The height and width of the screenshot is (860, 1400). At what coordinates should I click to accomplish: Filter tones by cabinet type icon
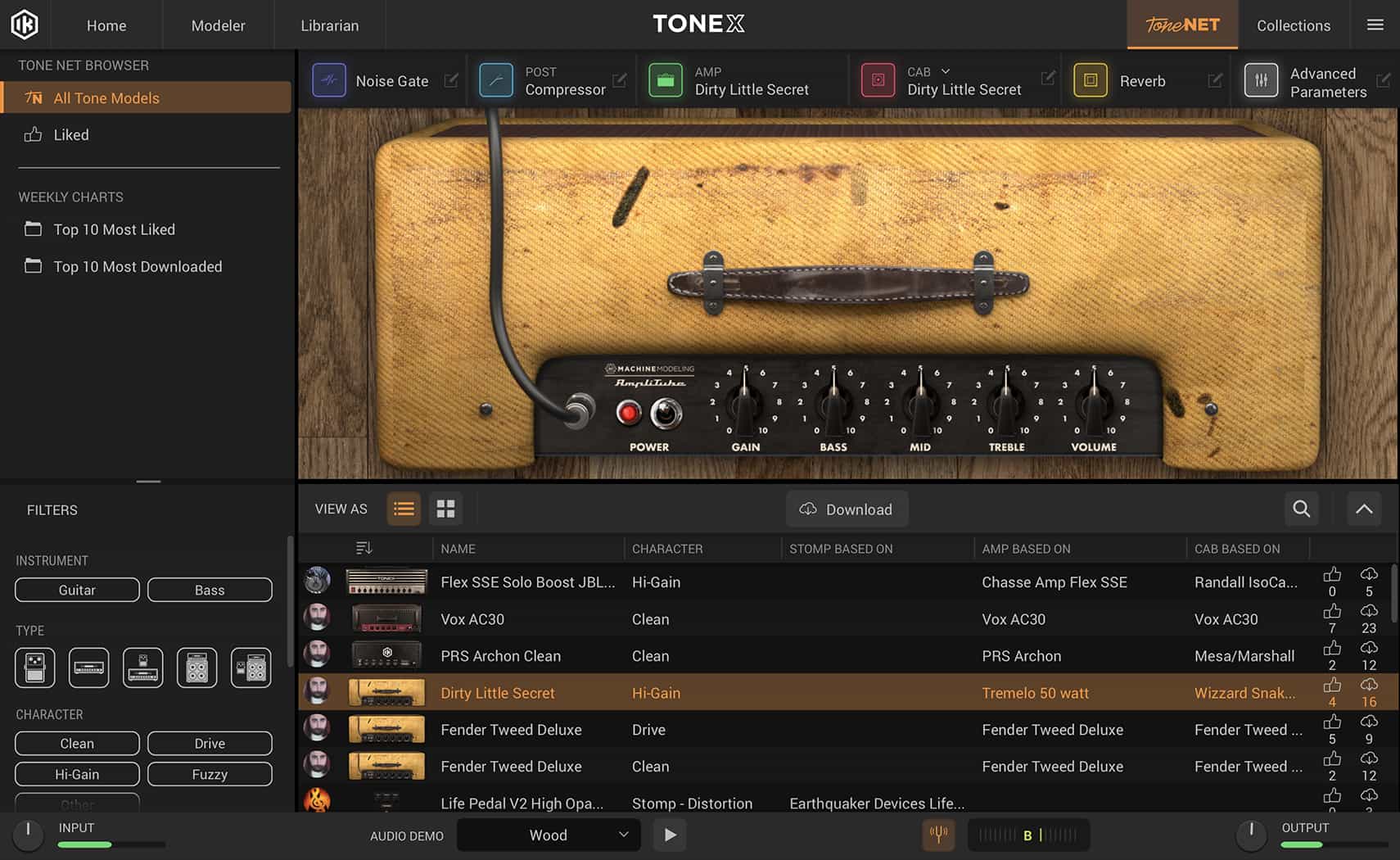coord(196,668)
